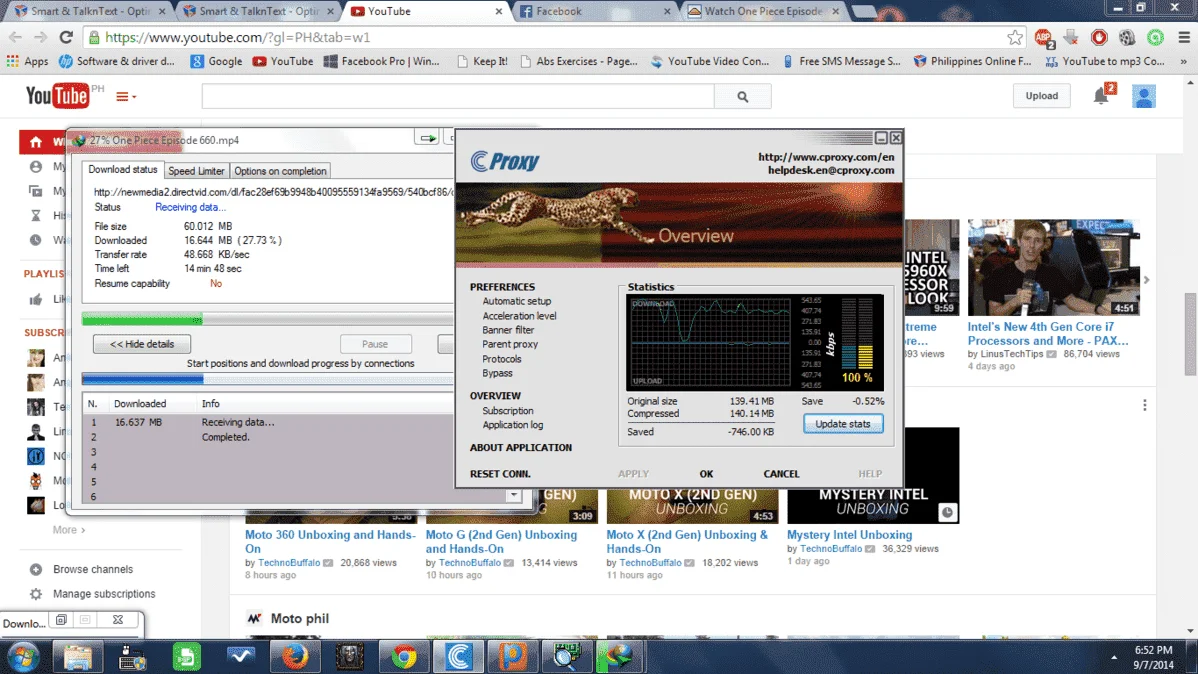Pause the One Piece download
Viewport: 1198px width, 674px height.
click(375, 344)
